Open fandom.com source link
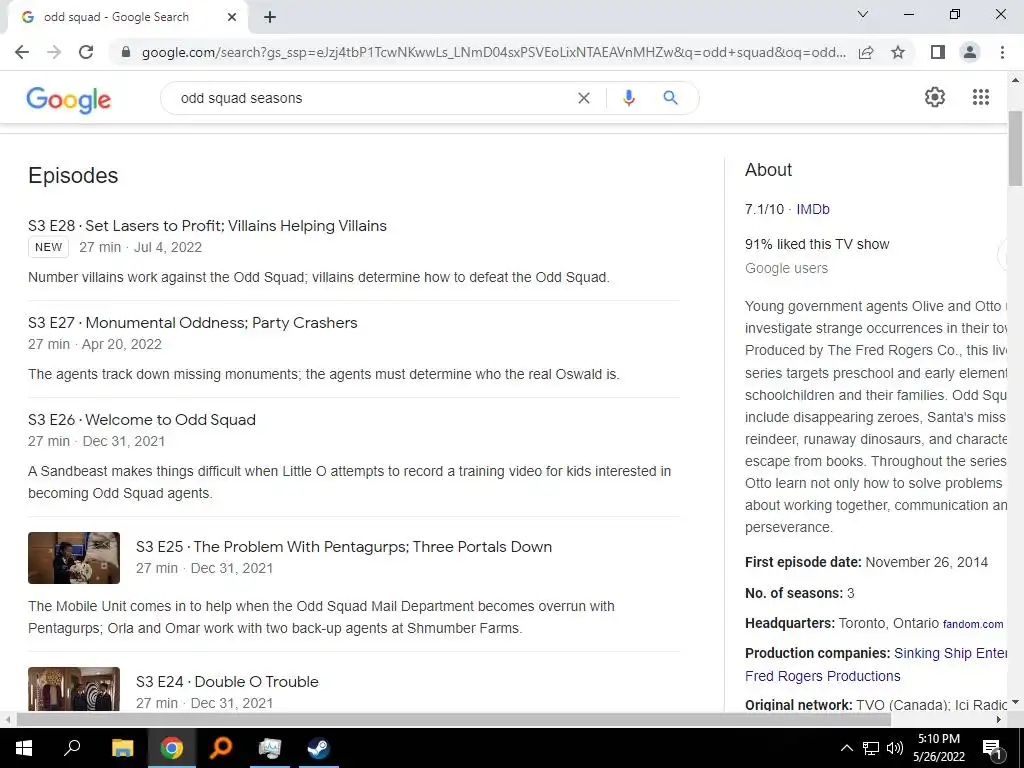The image size is (1024, 768). pyautogui.click(x=972, y=624)
